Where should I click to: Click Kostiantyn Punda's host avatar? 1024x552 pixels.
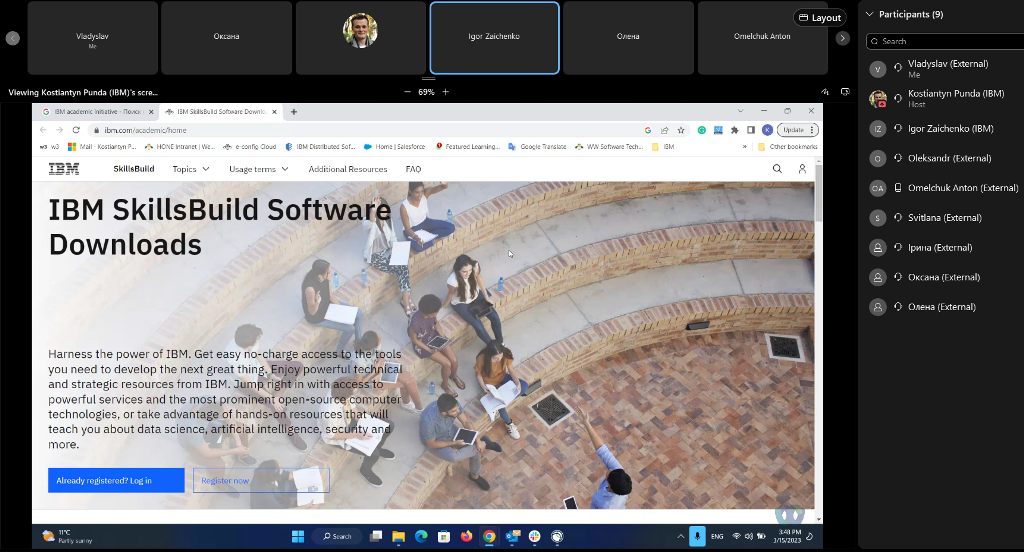[x=878, y=99]
